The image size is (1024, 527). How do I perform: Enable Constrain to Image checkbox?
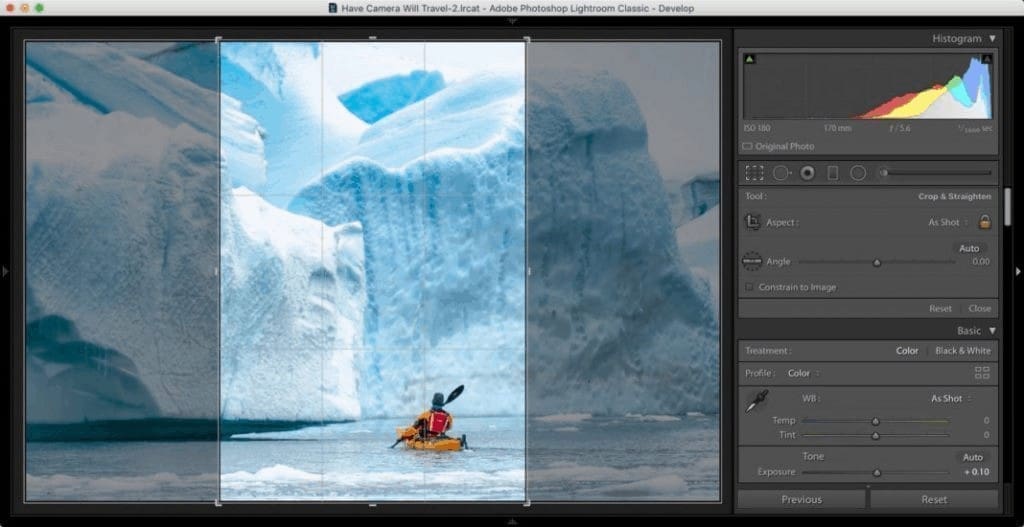[x=749, y=287]
